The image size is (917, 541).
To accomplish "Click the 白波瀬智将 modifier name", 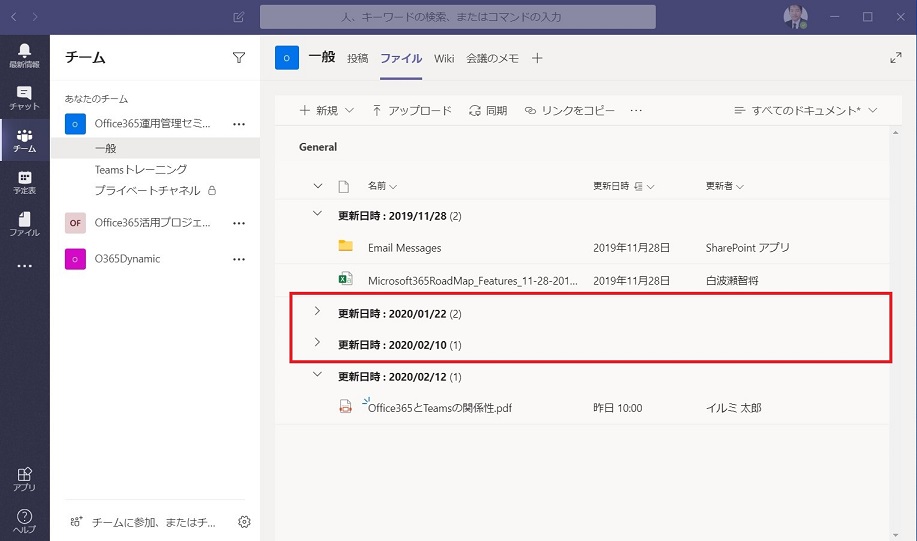I will pyautogui.click(x=732, y=281).
